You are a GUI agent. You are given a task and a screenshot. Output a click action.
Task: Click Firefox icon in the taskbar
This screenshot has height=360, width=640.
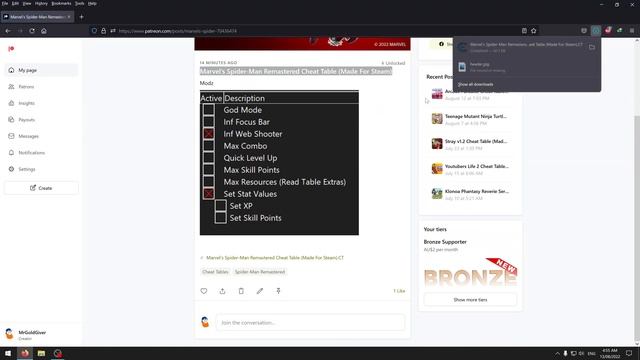[x=25, y=353]
